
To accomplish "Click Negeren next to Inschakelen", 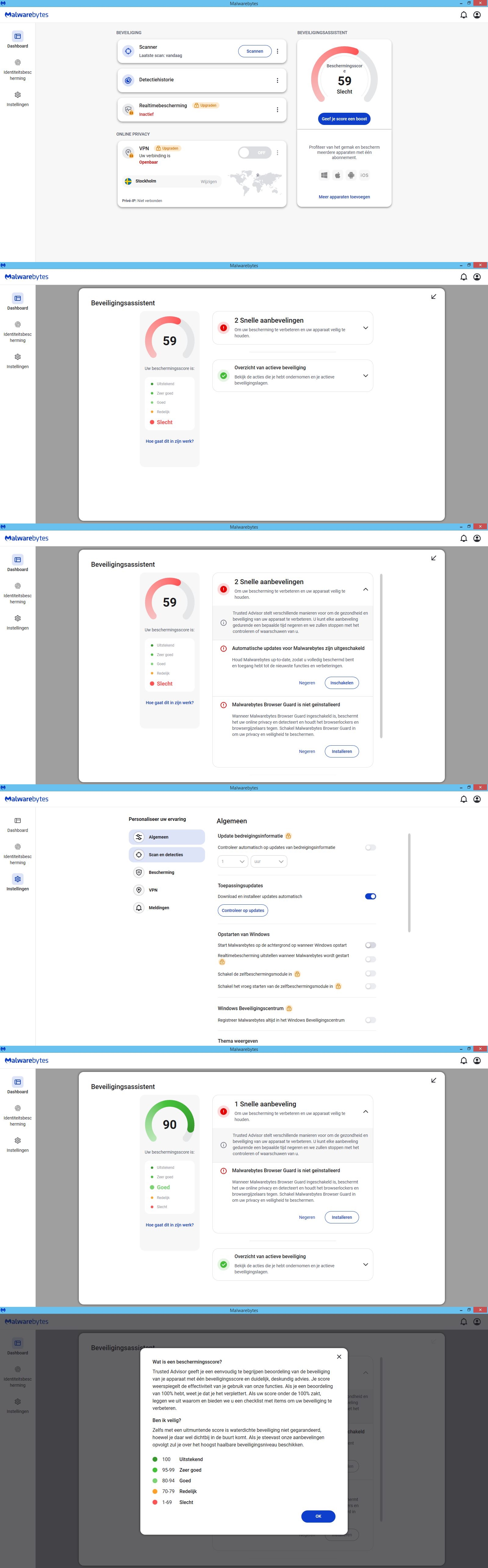I will 307,683.
